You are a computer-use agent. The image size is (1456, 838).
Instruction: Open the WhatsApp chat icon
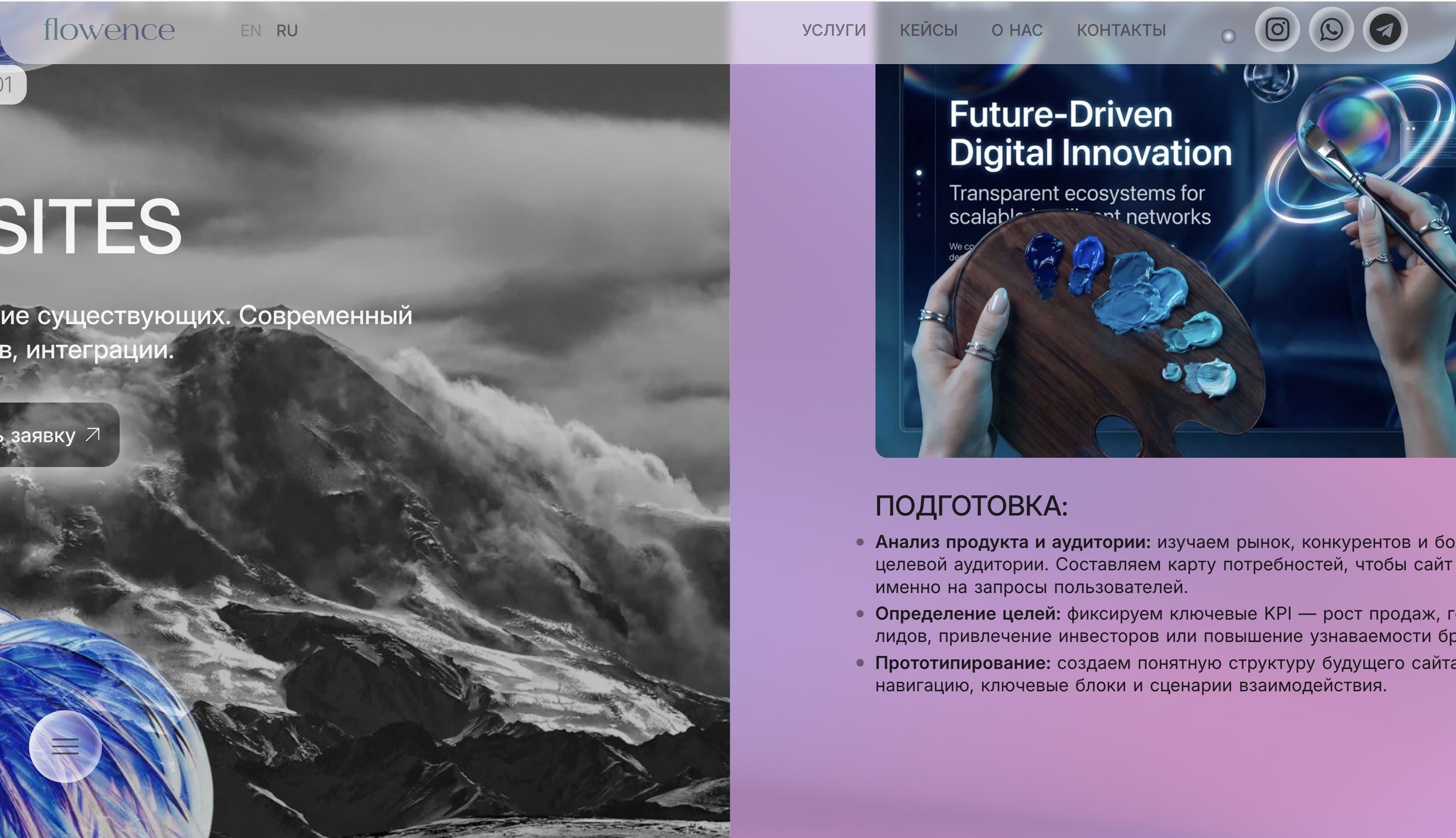[1331, 30]
